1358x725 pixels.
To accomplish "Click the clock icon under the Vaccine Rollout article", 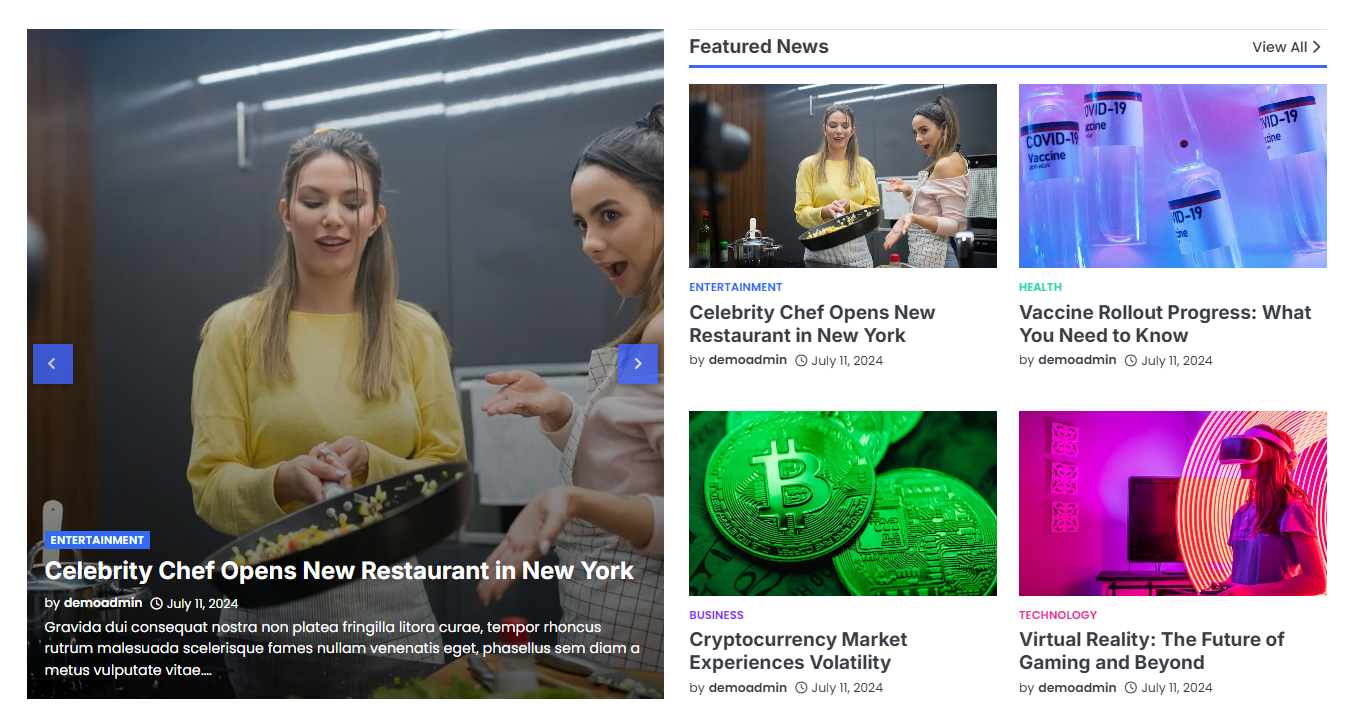I will (x=1131, y=361).
